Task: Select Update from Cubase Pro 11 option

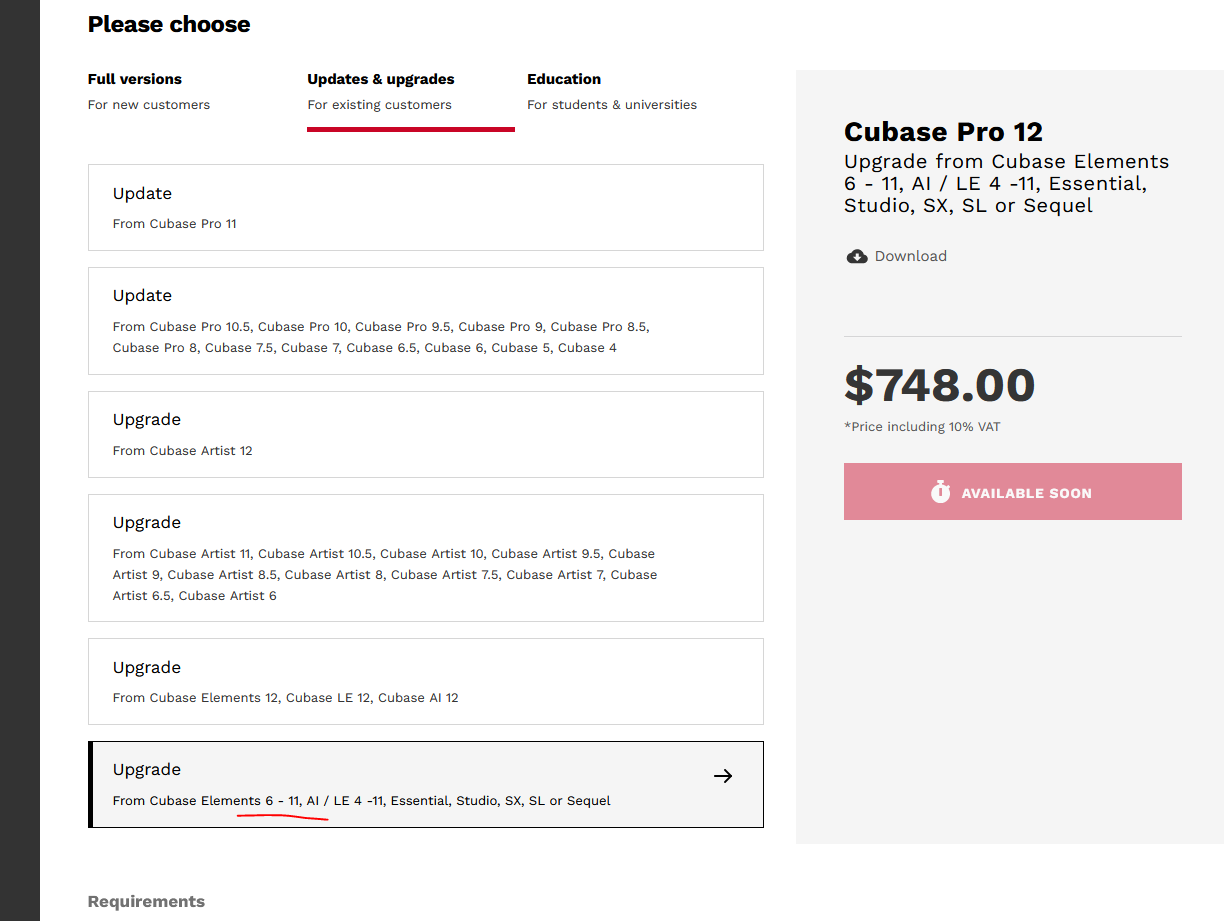Action: [x=425, y=207]
